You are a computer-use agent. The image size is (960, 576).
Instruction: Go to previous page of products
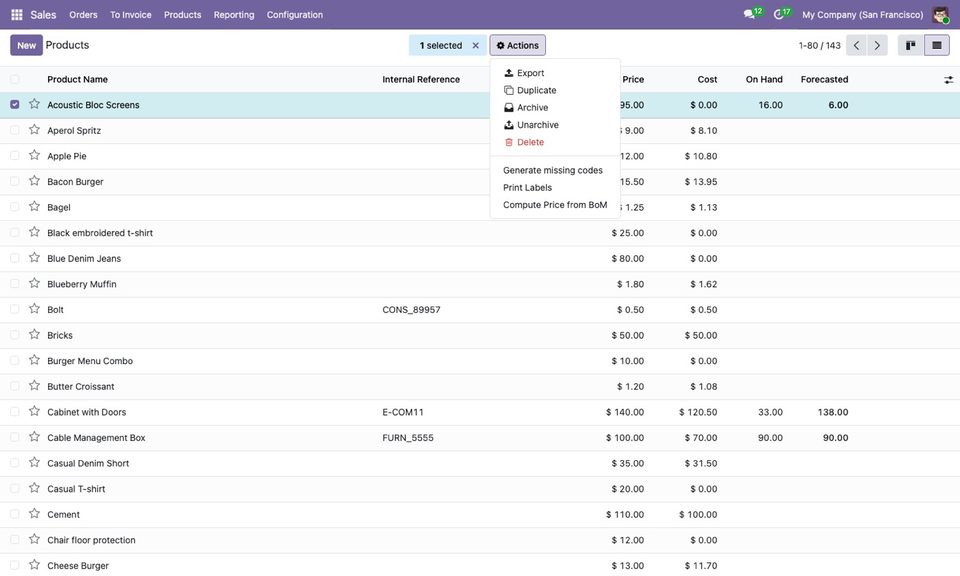point(856,45)
